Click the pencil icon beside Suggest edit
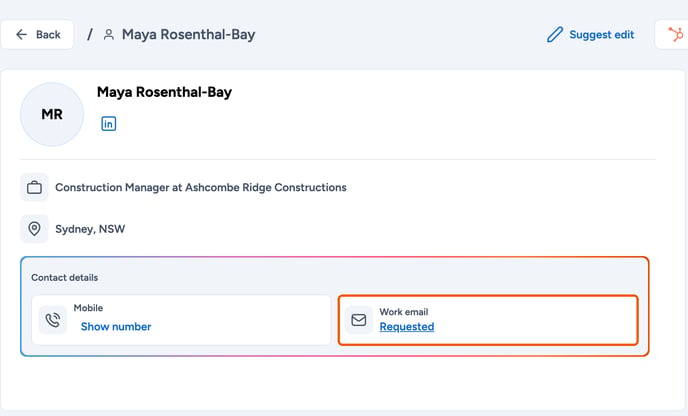The height and width of the screenshot is (416, 688). click(555, 35)
